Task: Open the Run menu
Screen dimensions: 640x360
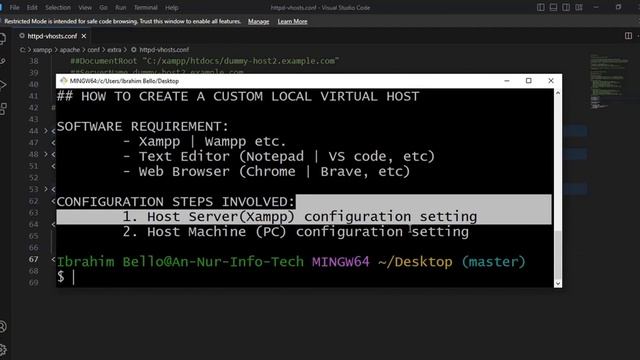Action: (x=120, y=7)
